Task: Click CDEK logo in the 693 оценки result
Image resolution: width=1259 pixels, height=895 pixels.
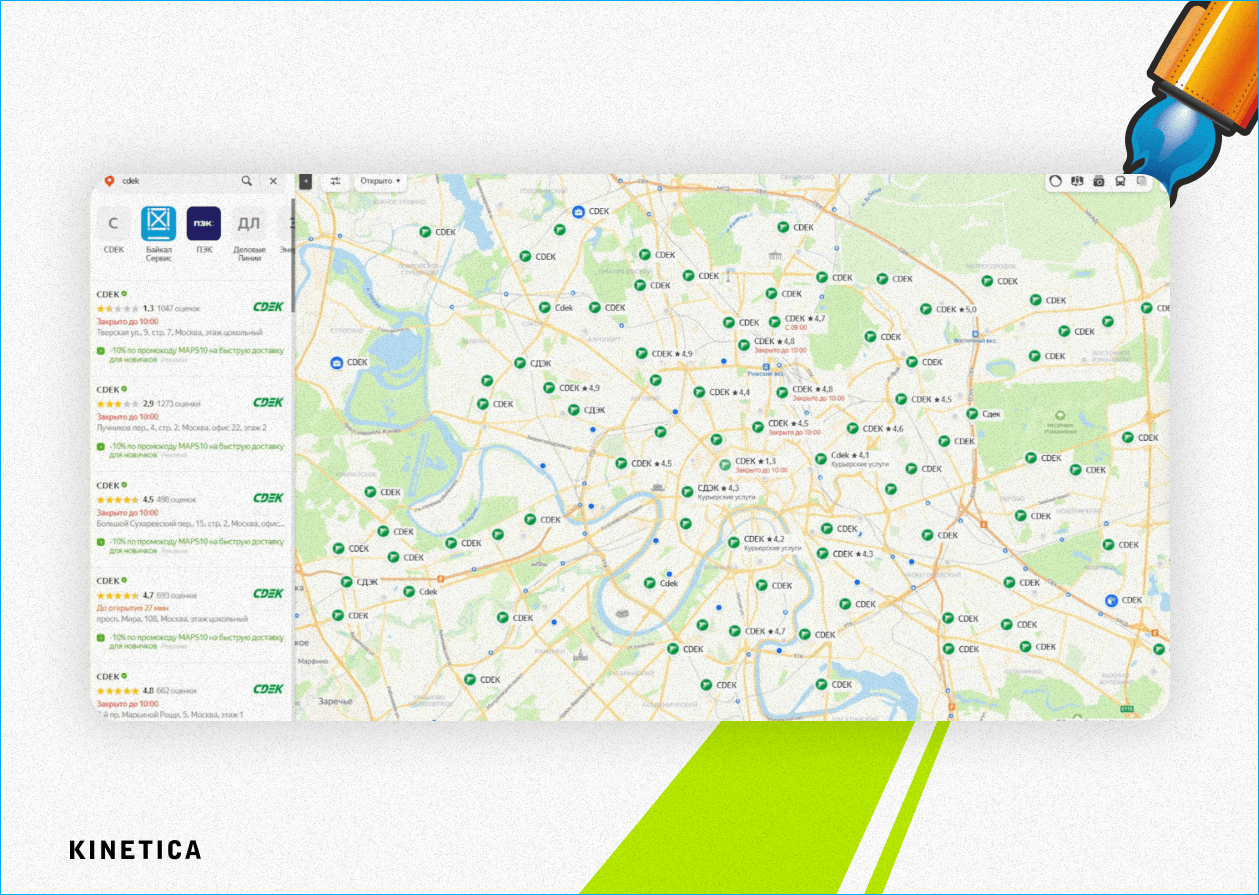Action: (x=268, y=593)
